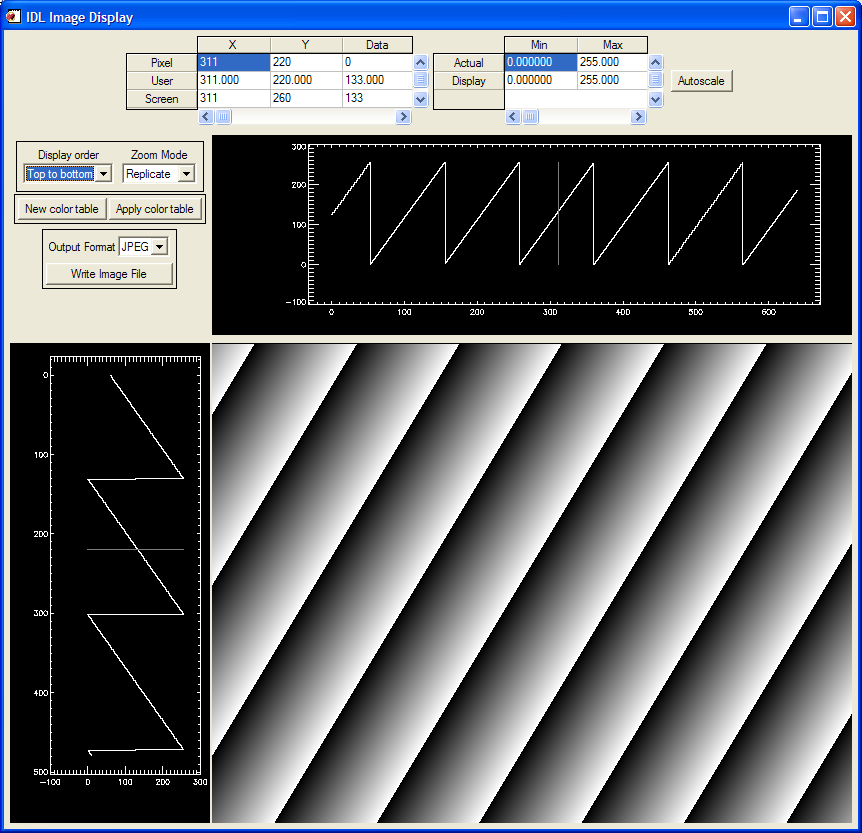Viewport: 862px width, 833px height.
Task: Select the Screen row header
Action: click(x=161, y=99)
